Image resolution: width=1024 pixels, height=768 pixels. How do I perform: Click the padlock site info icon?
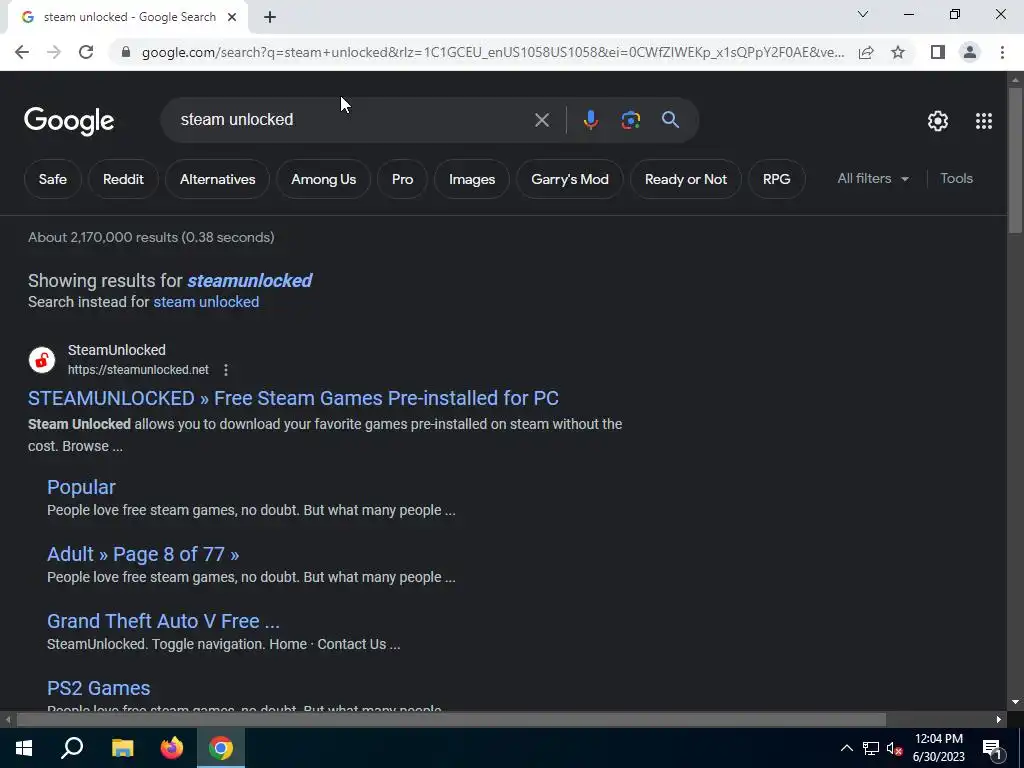point(126,52)
